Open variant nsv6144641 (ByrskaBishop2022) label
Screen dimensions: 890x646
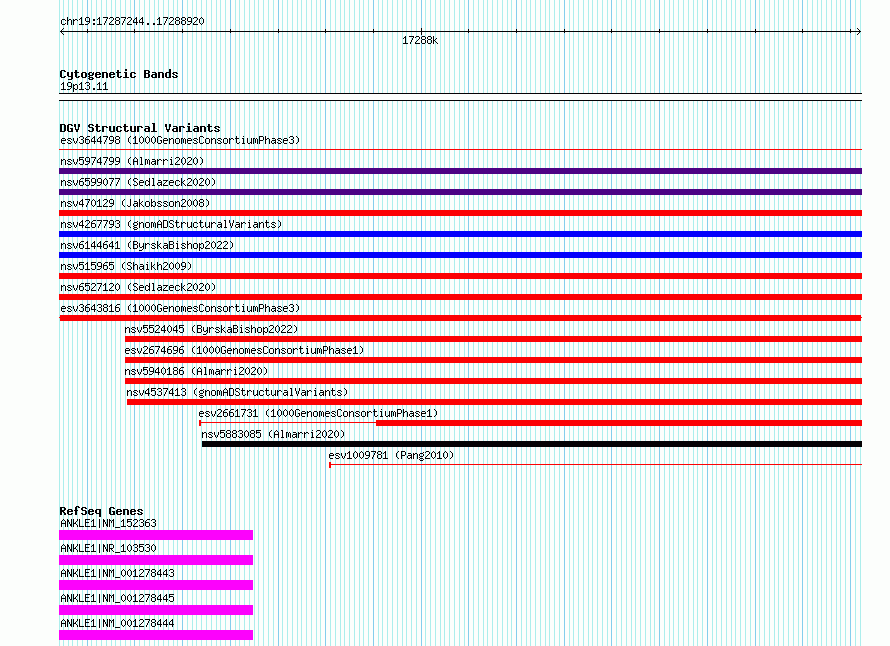point(147,245)
